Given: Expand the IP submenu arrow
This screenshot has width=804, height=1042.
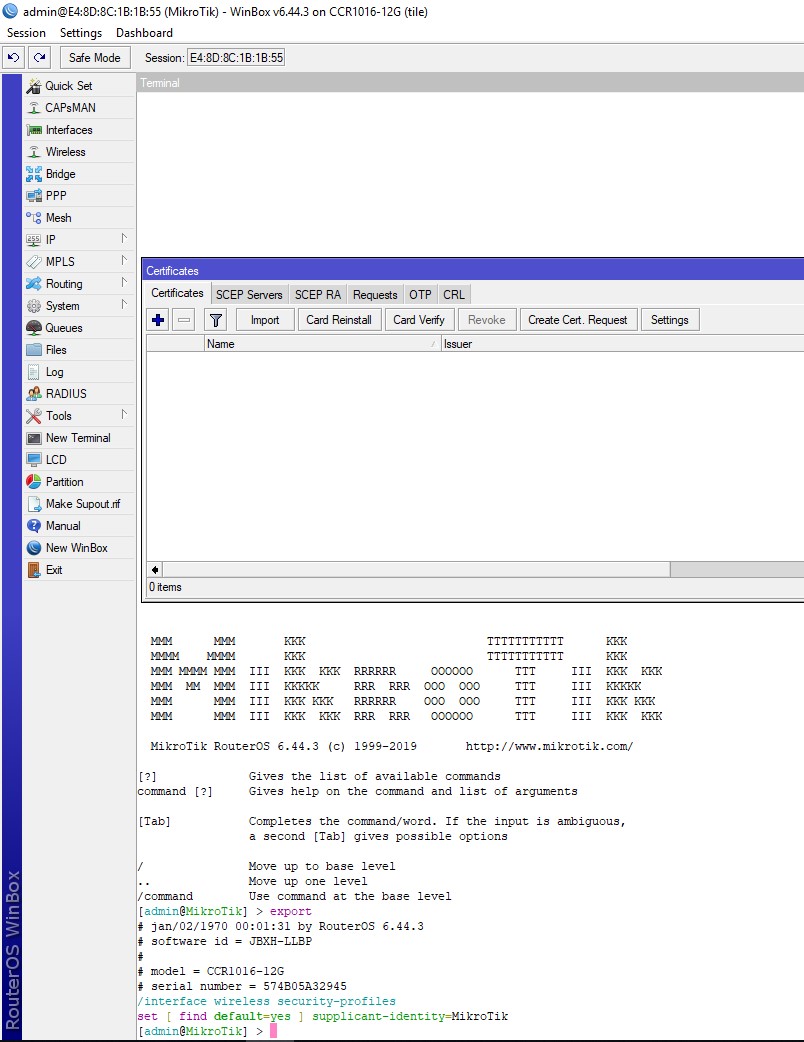Looking at the screenshot, I should pyautogui.click(x=124, y=238).
